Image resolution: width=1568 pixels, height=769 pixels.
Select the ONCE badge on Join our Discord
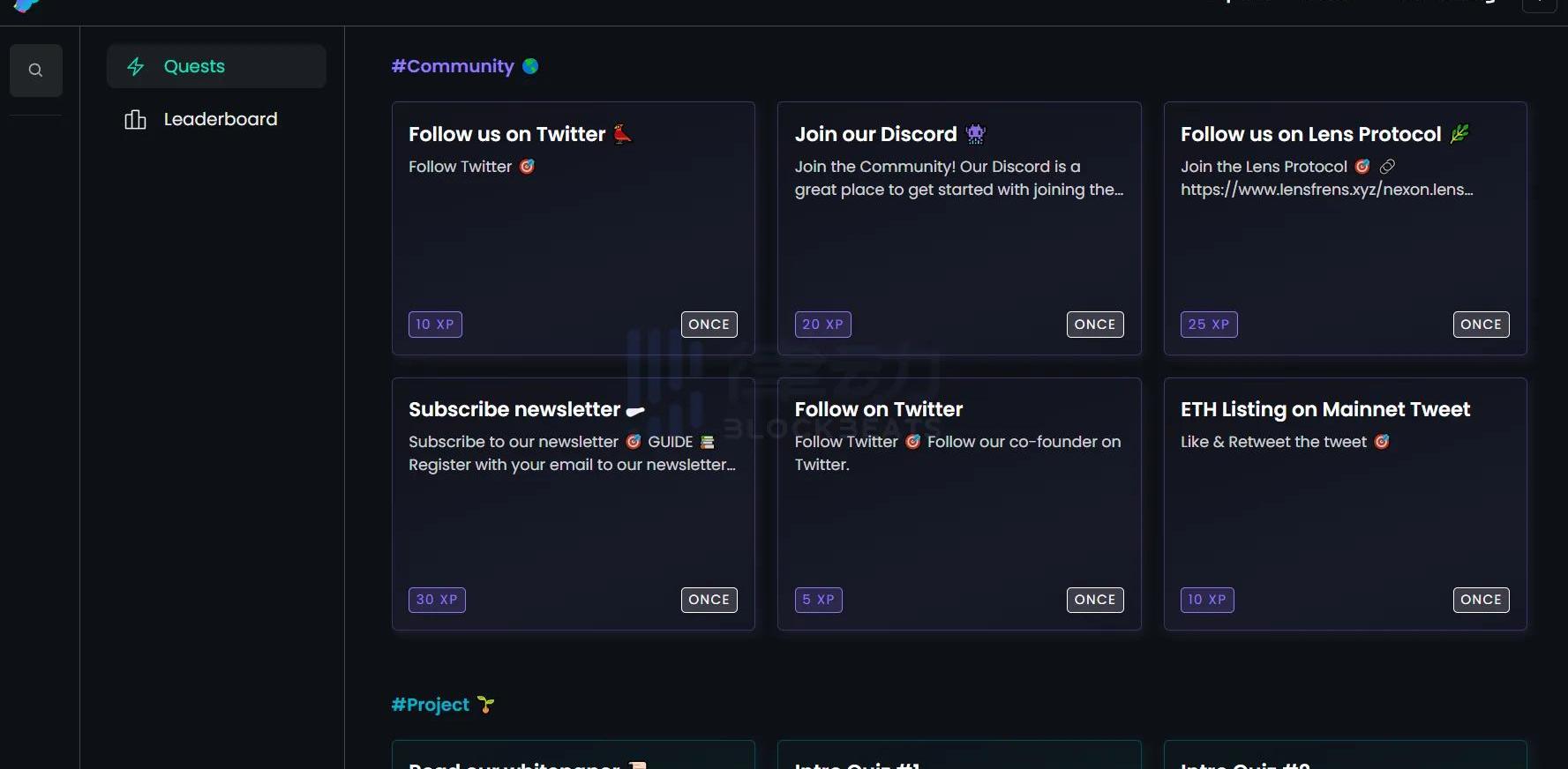point(1095,325)
